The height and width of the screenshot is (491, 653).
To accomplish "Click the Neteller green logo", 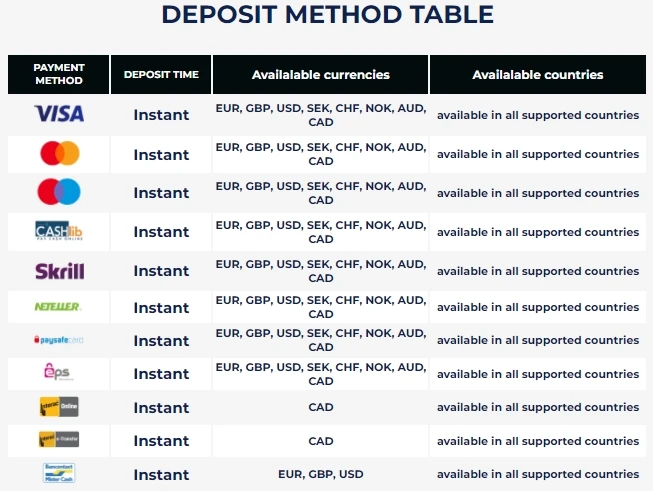I will click(59, 307).
